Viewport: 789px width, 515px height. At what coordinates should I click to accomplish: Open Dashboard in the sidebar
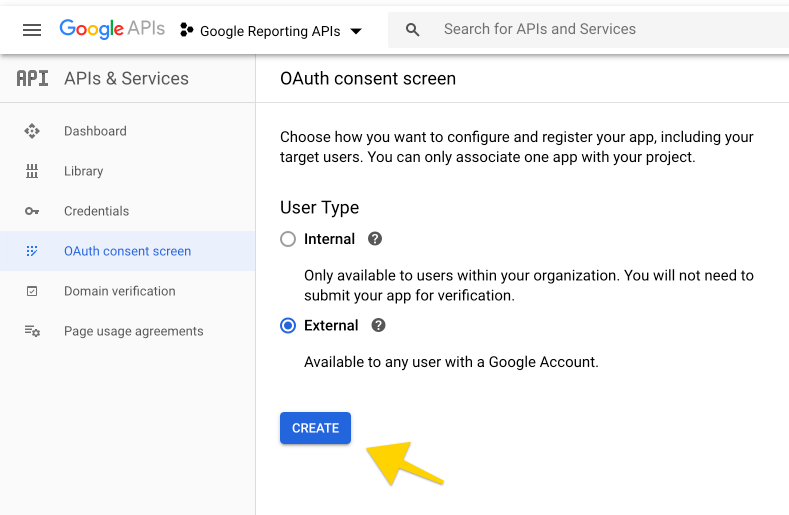point(127,131)
